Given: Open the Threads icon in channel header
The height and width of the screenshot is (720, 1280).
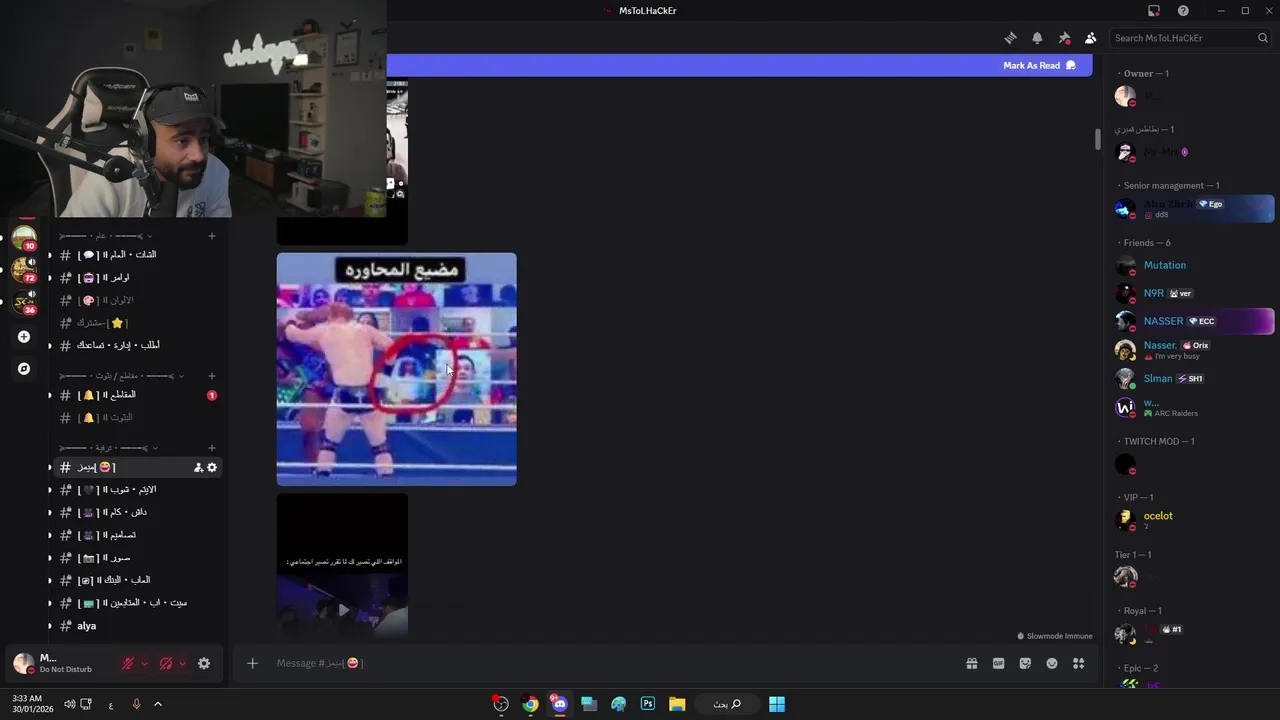Looking at the screenshot, I should tap(1010, 38).
